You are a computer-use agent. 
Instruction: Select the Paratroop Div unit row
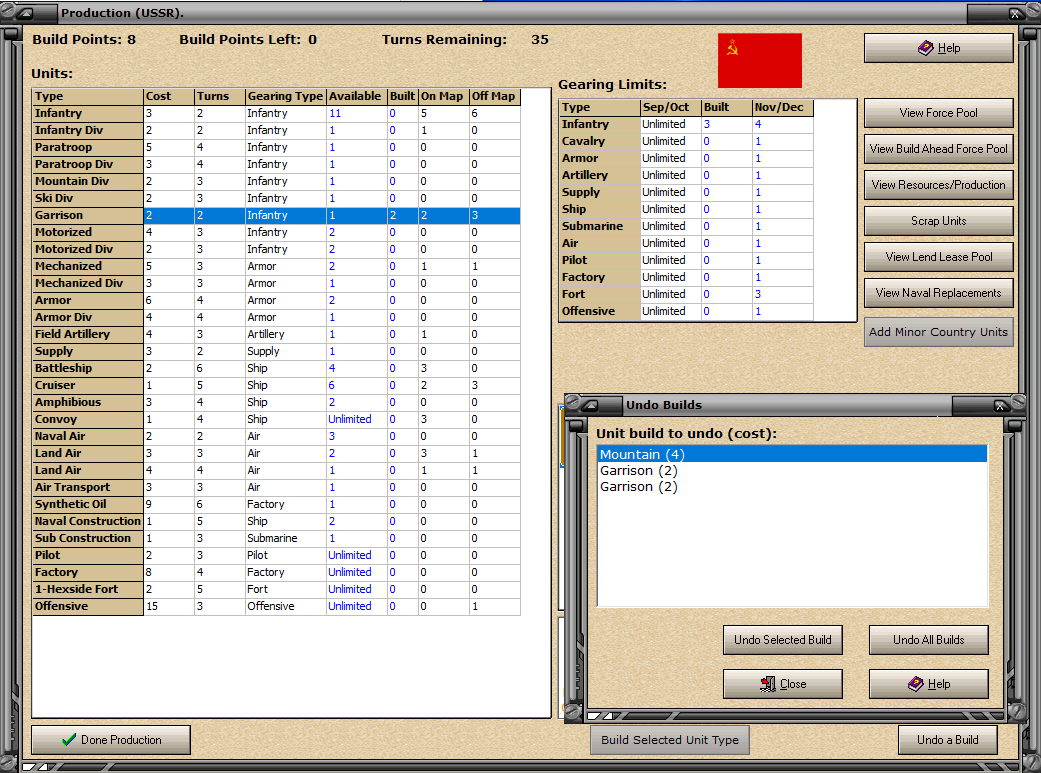pos(276,165)
